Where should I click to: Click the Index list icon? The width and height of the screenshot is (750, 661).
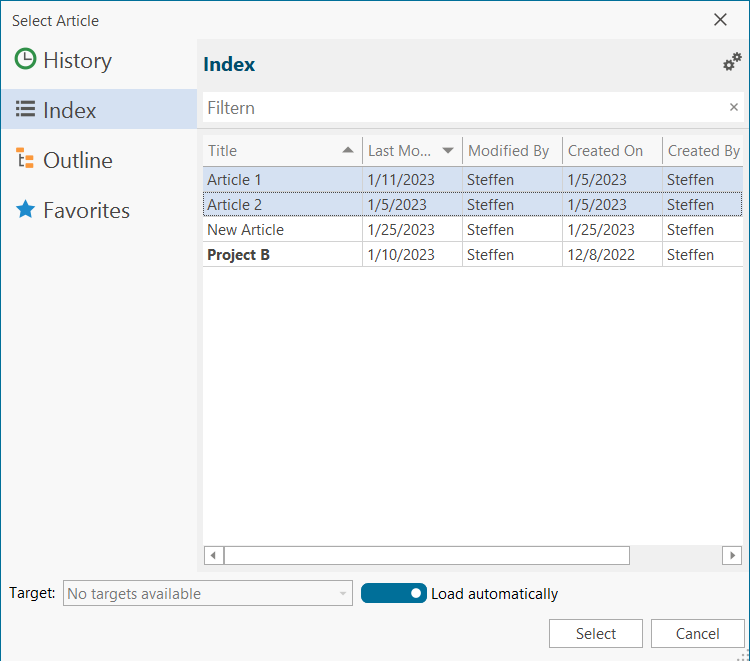[25, 110]
